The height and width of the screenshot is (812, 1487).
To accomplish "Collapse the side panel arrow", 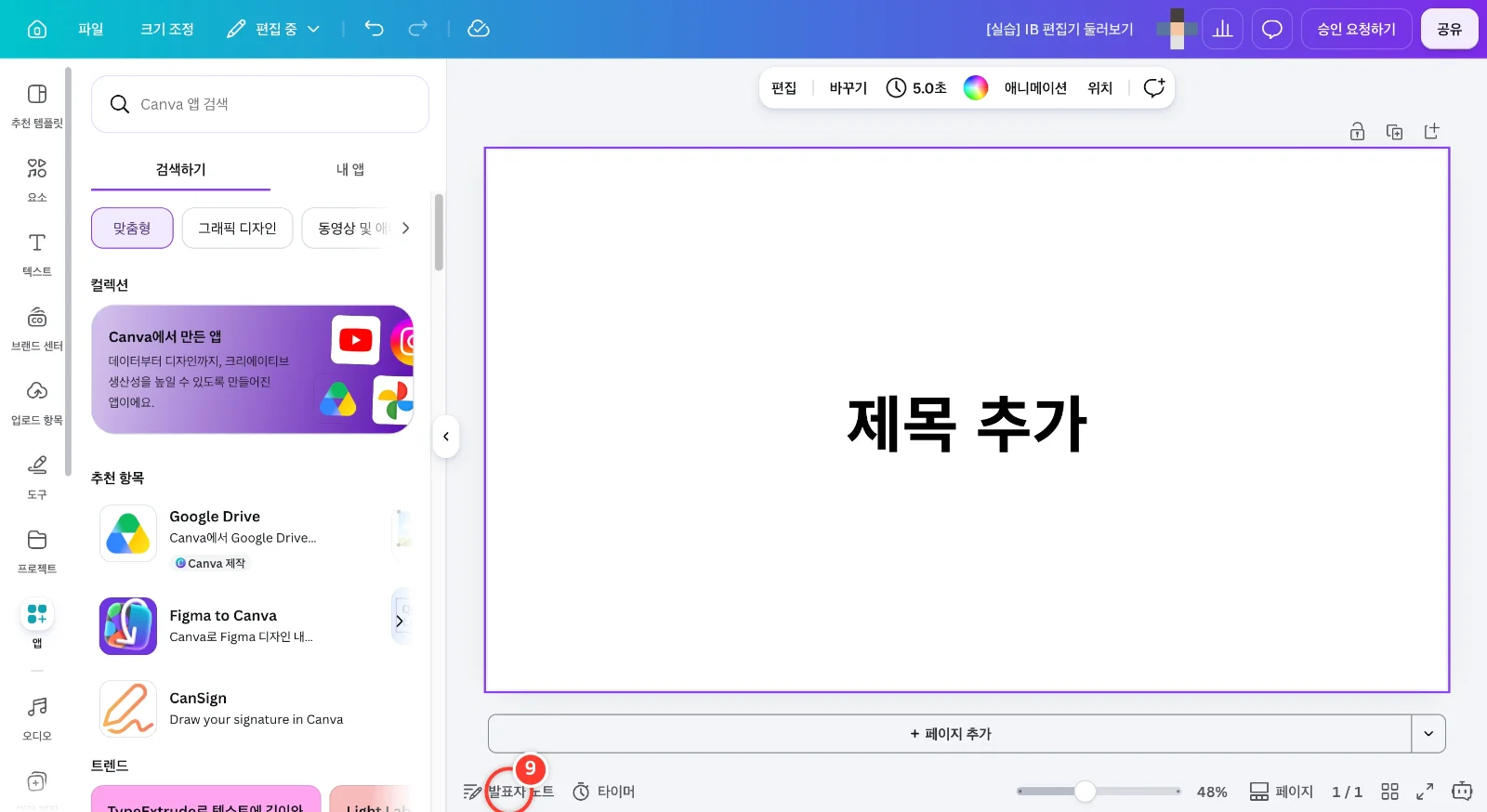I will tap(446, 437).
